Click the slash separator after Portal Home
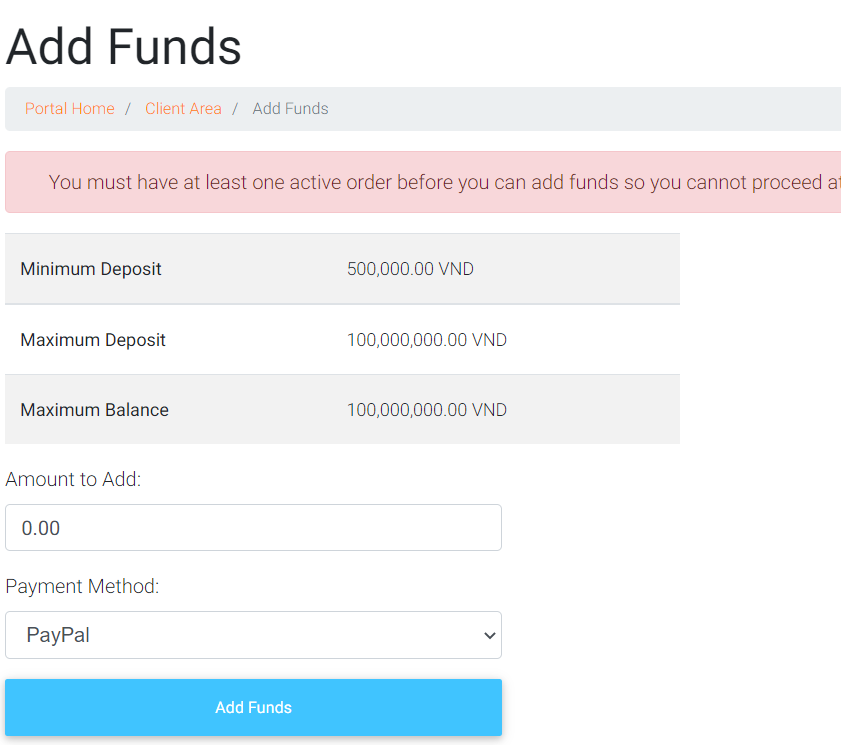Screen dimensions: 841x745 [129, 109]
